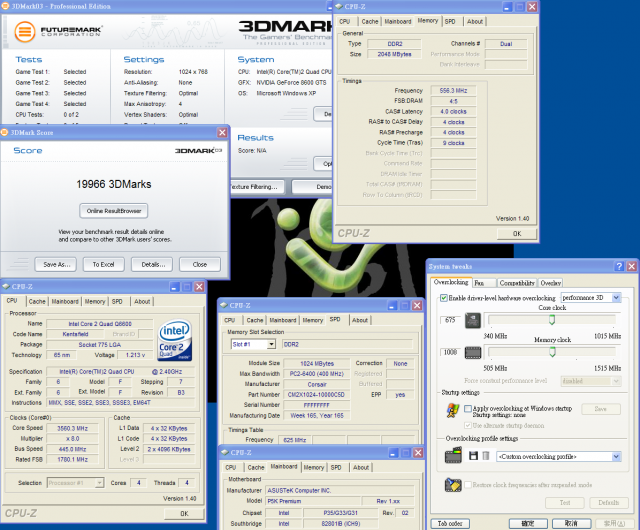Click Close button in 3DMark Score
The height and width of the screenshot is (530, 640).
[200, 265]
